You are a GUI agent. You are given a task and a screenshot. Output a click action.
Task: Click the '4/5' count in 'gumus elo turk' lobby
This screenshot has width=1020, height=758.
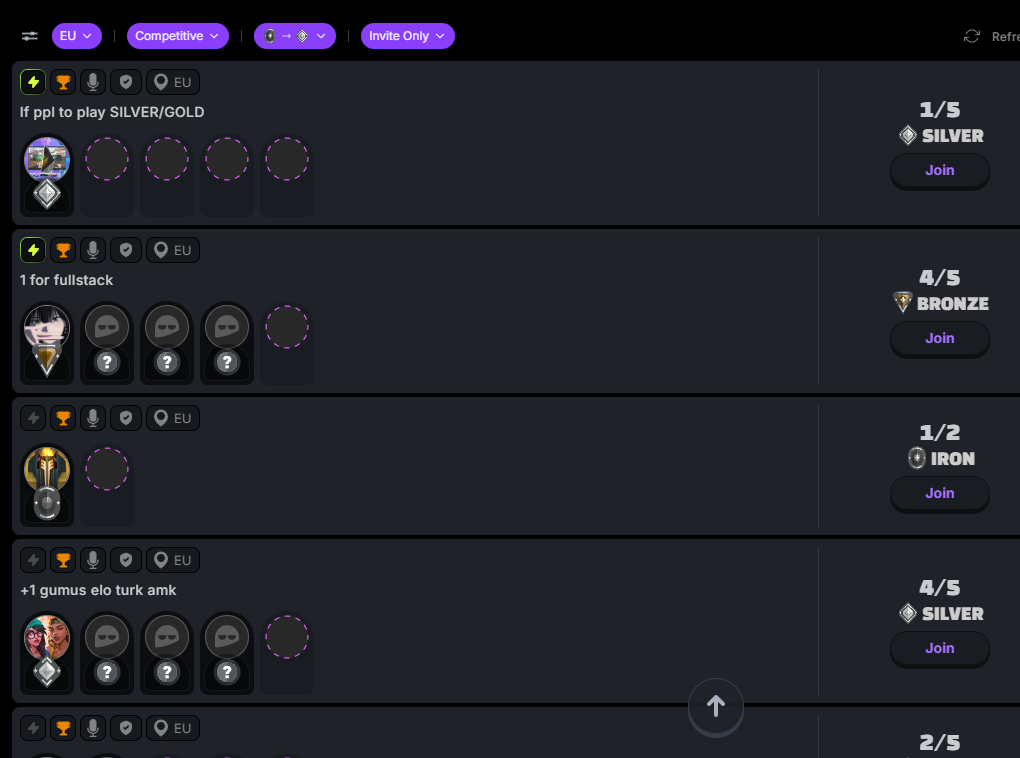(939, 588)
